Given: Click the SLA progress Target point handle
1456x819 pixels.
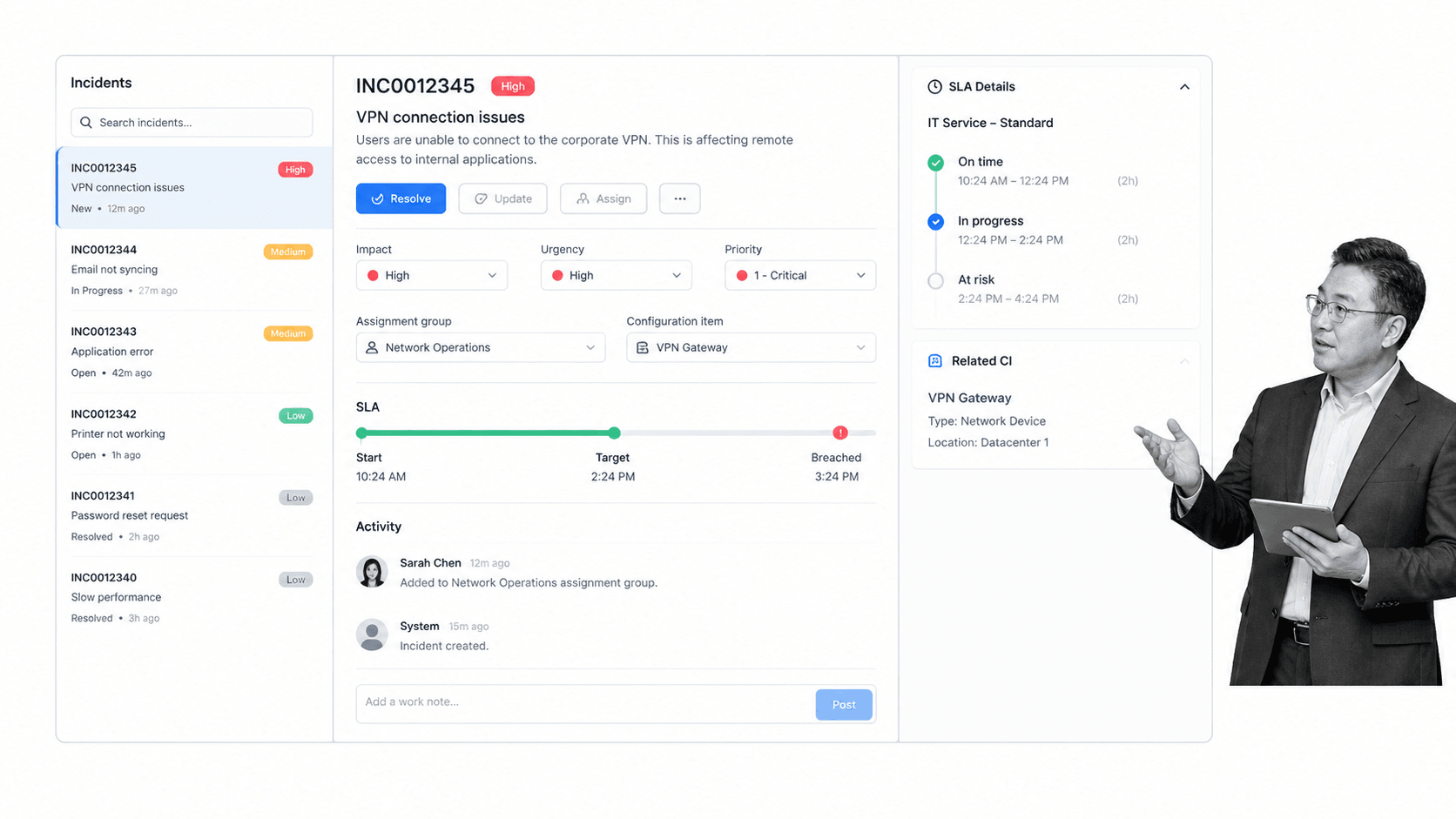Looking at the screenshot, I should [614, 433].
